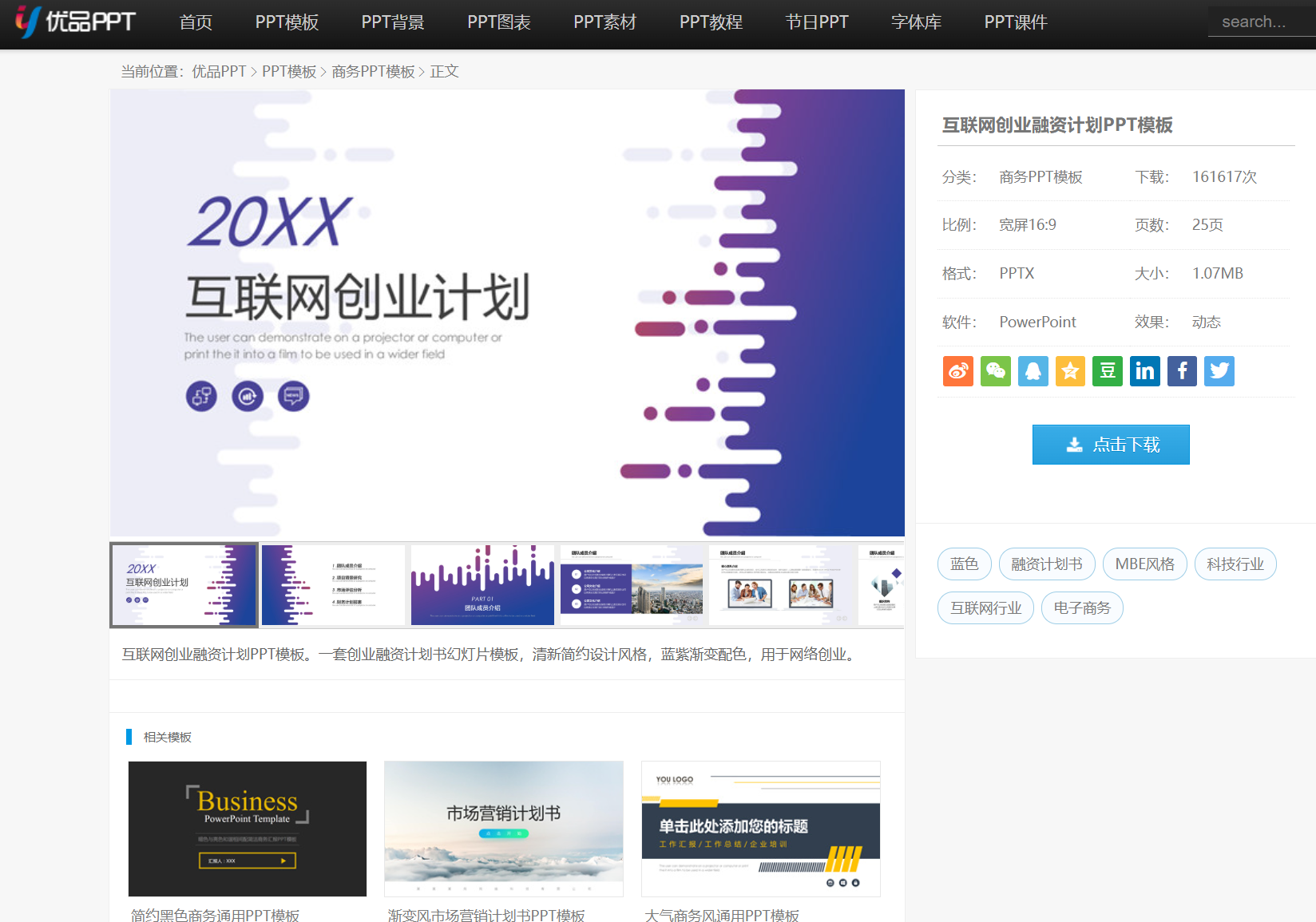Share on LinkedIn icon
1316x922 pixels.
click(x=1144, y=371)
